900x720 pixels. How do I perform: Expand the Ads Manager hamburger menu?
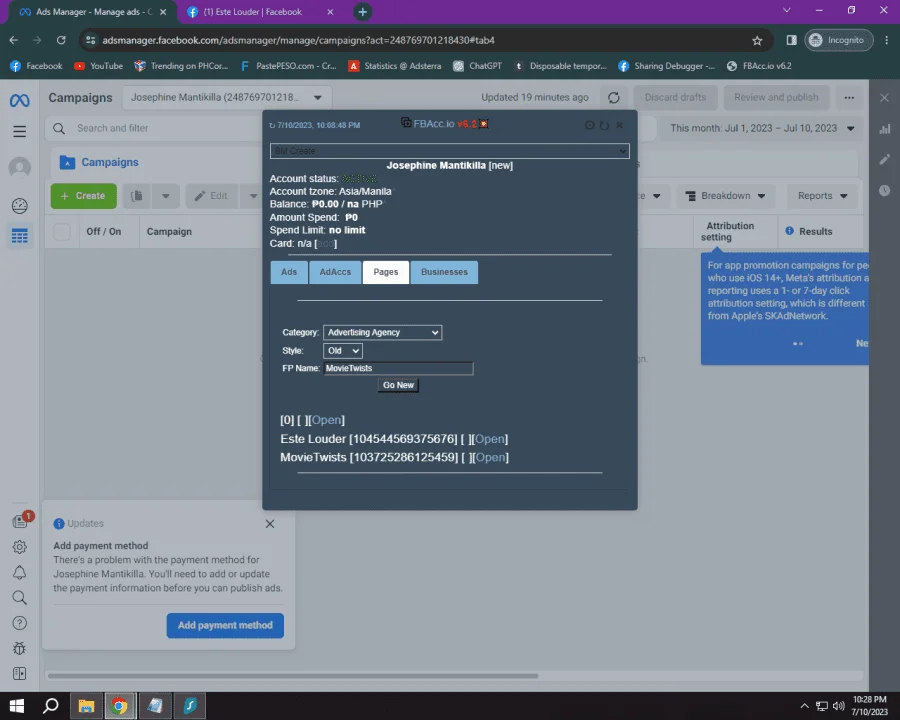pyautogui.click(x=20, y=131)
